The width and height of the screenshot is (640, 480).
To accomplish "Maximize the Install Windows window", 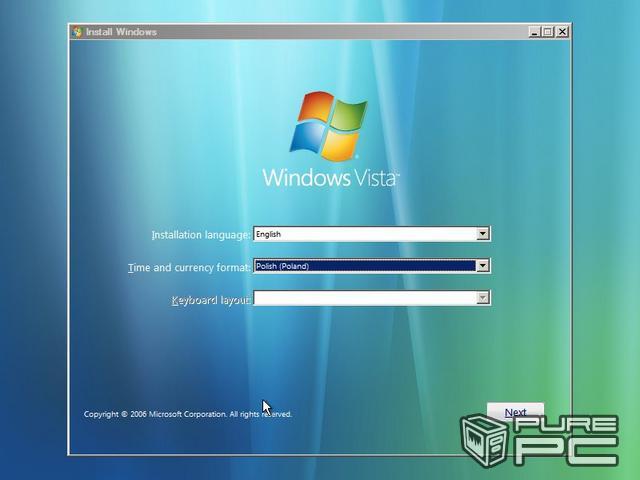I will tap(548, 32).
